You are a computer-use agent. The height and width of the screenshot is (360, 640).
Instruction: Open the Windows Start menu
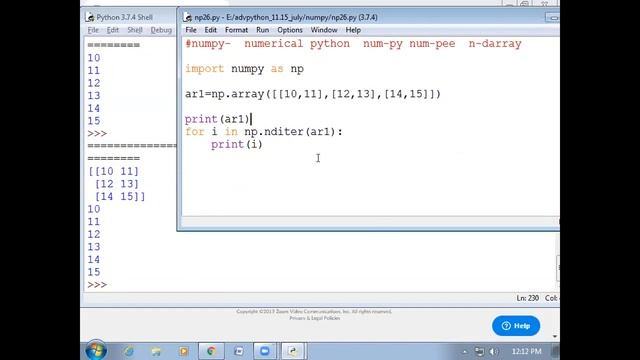[x=96, y=351]
